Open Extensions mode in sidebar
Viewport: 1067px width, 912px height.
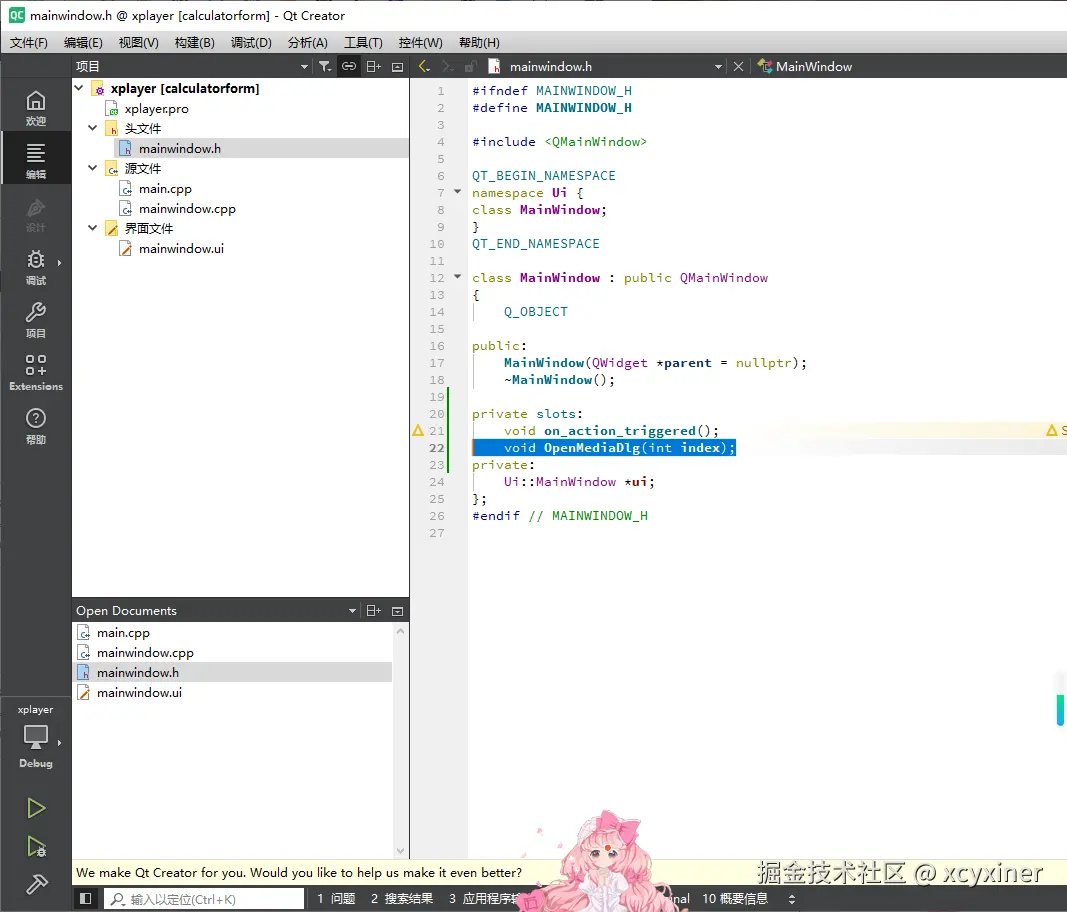(36, 372)
